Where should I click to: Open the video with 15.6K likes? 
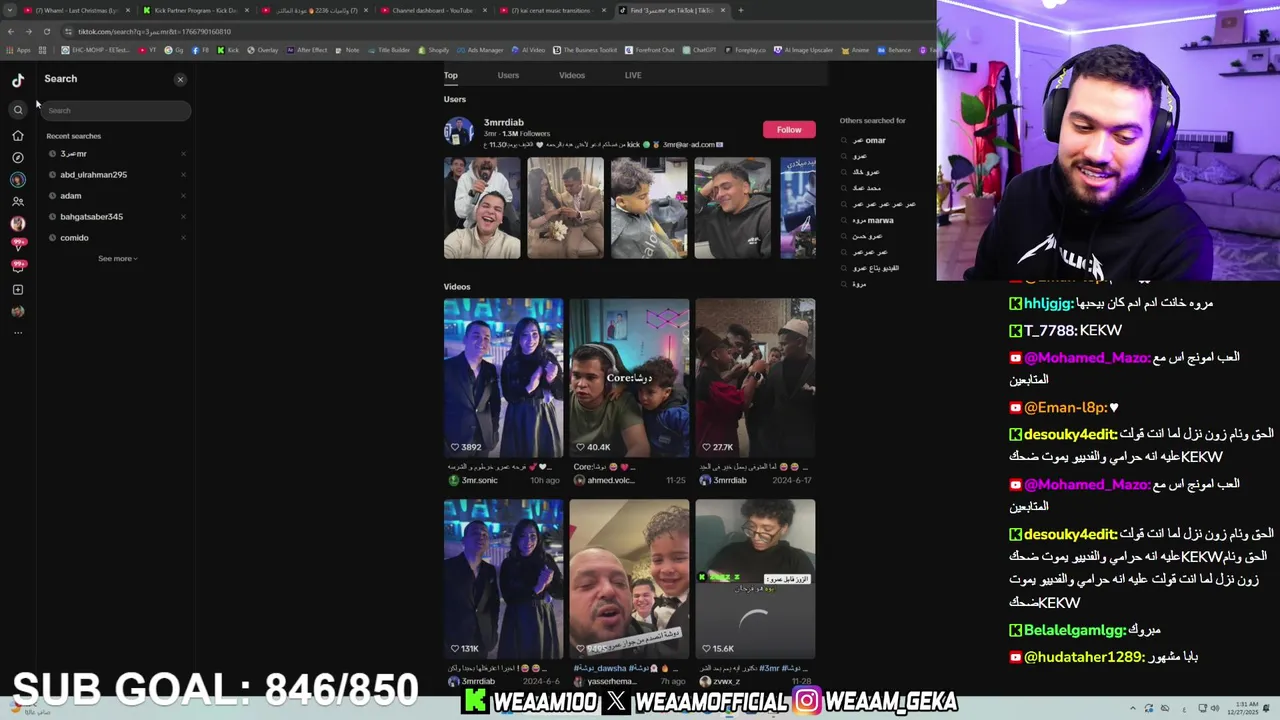coord(755,579)
